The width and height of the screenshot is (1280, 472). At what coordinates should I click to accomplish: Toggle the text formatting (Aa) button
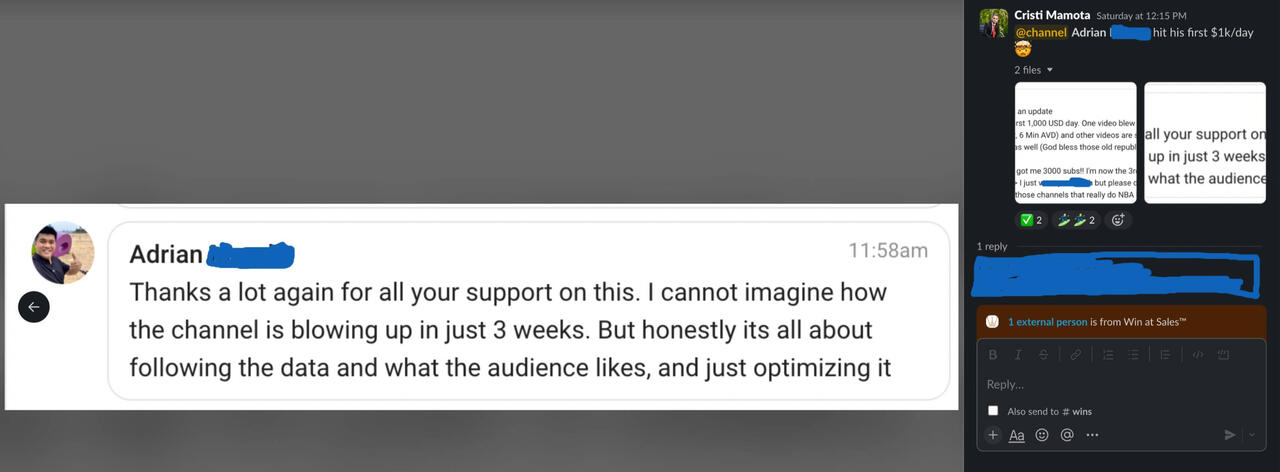click(x=1017, y=435)
